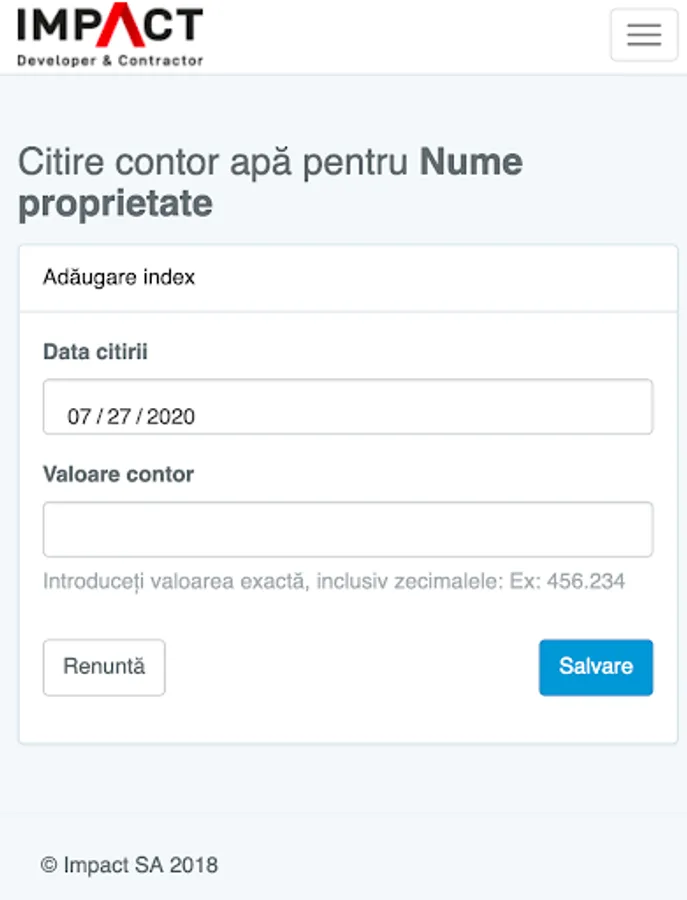Image resolution: width=687 pixels, height=900 pixels.
Task: Click the Data citirii label
Action: coord(95,352)
